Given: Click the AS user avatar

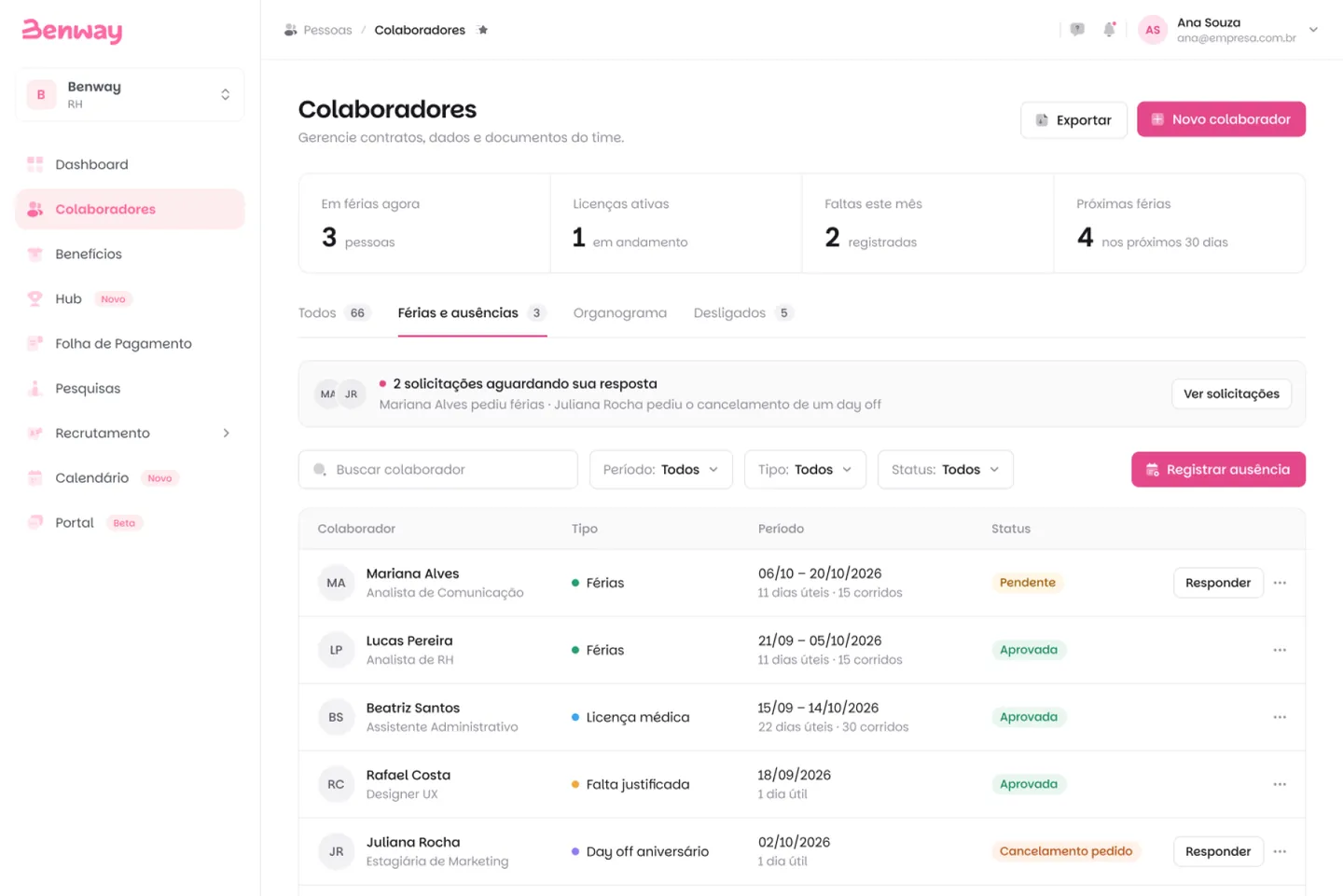Looking at the screenshot, I should point(1153,30).
